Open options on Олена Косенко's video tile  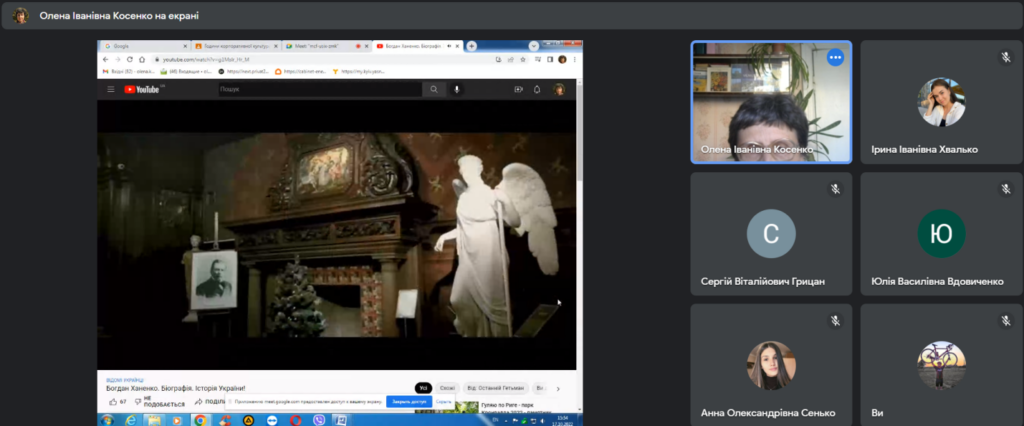835,57
